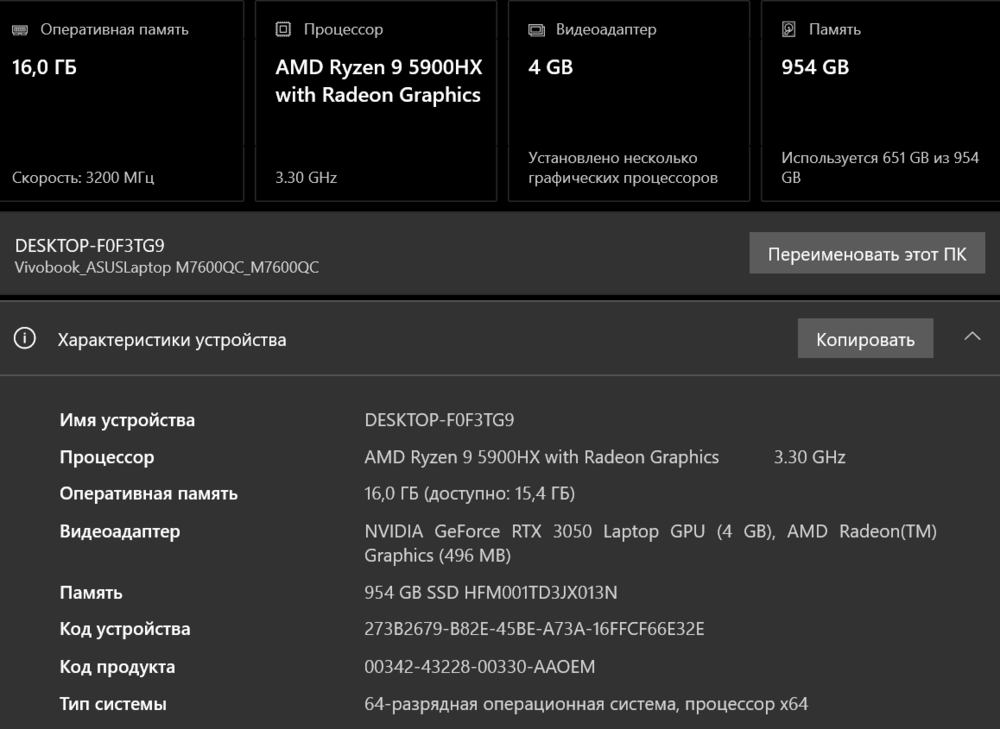This screenshot has height=729, width=1000.
Task: Select the product code 00342-43228-00330-AAOEM
Action: point(480,666)
